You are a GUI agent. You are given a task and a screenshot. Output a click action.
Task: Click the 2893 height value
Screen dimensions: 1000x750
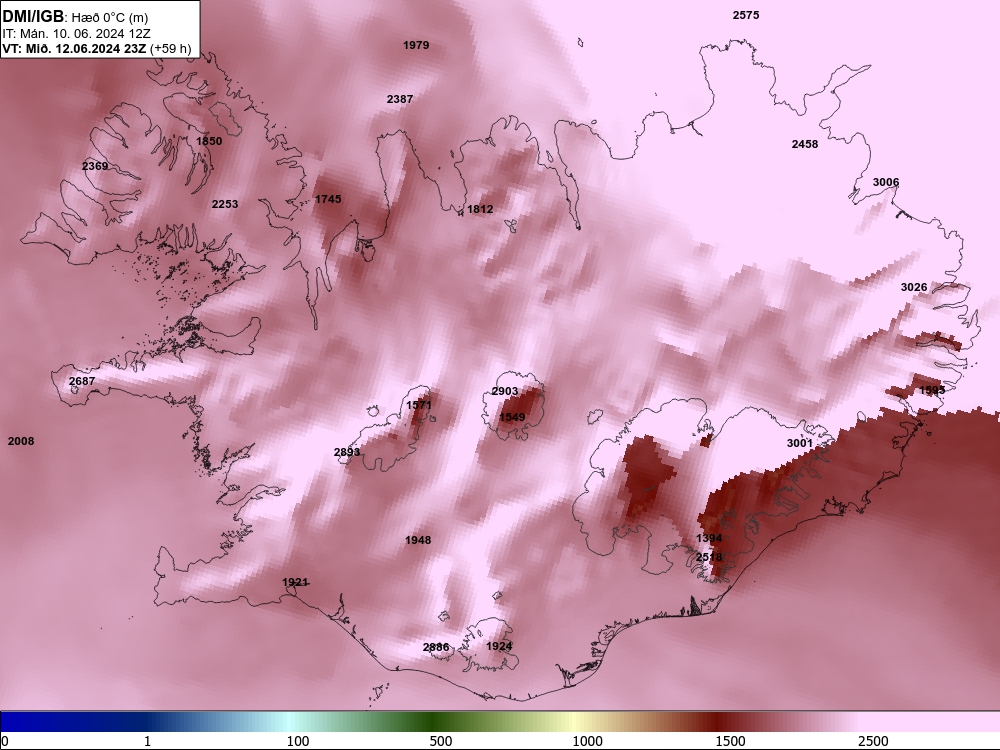coord(347,452)
